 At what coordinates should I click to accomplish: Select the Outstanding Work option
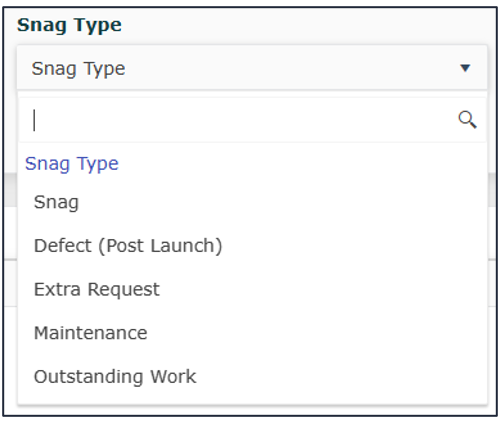(x=252, y=377)
